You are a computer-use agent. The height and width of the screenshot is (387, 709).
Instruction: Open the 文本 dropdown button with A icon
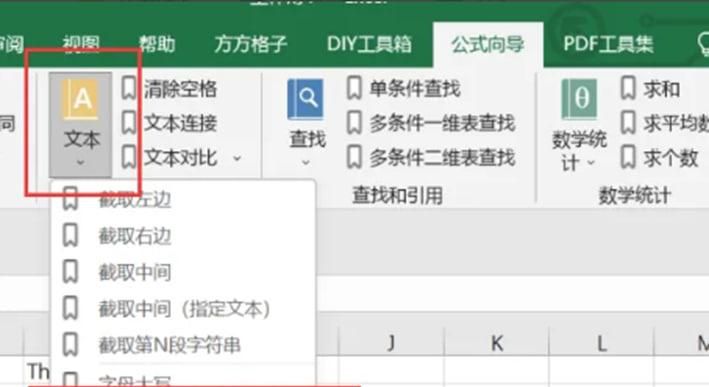click(x=80, y=125)
